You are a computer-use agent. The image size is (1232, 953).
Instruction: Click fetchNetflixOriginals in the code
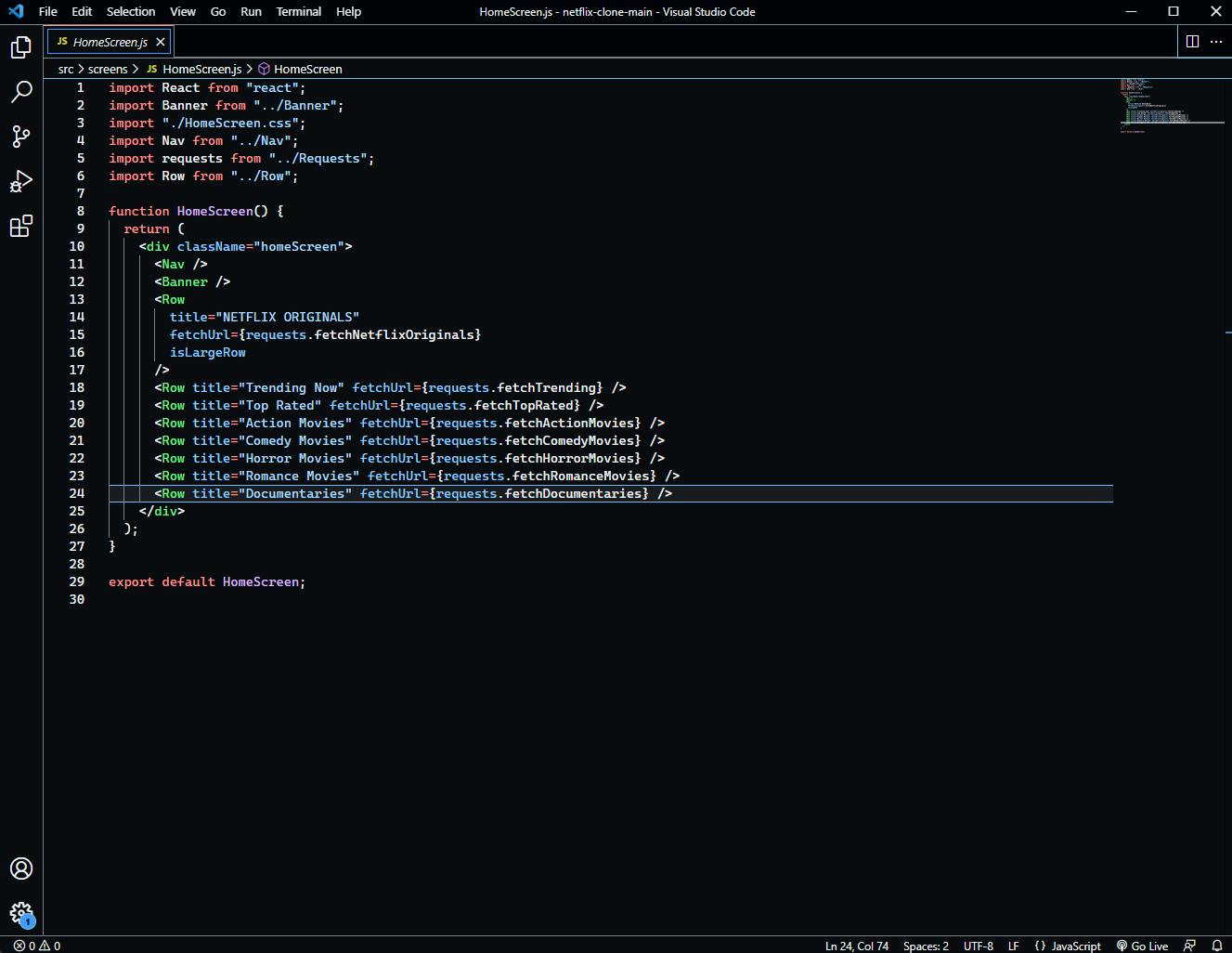coord(395,334)
